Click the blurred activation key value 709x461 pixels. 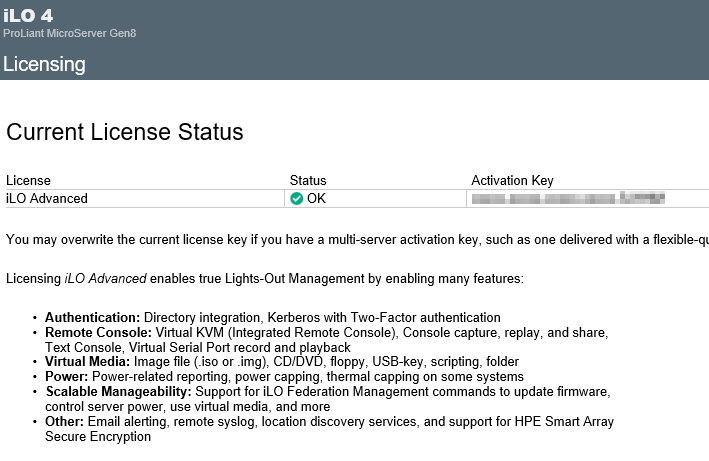pyautogui.click(x=568, y=198)
